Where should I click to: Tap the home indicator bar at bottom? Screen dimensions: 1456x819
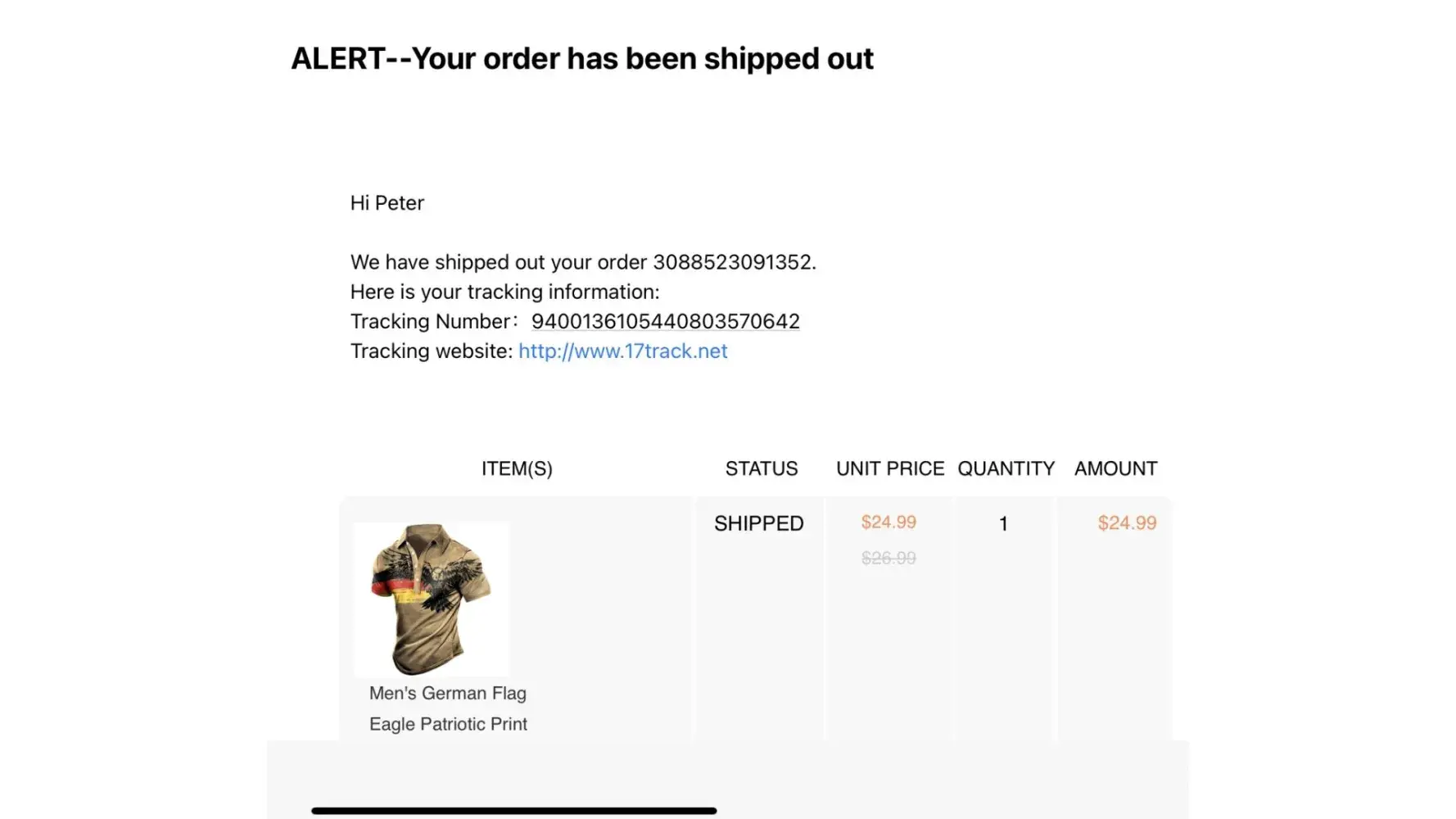pyautogui.click(x=513, y=811)
